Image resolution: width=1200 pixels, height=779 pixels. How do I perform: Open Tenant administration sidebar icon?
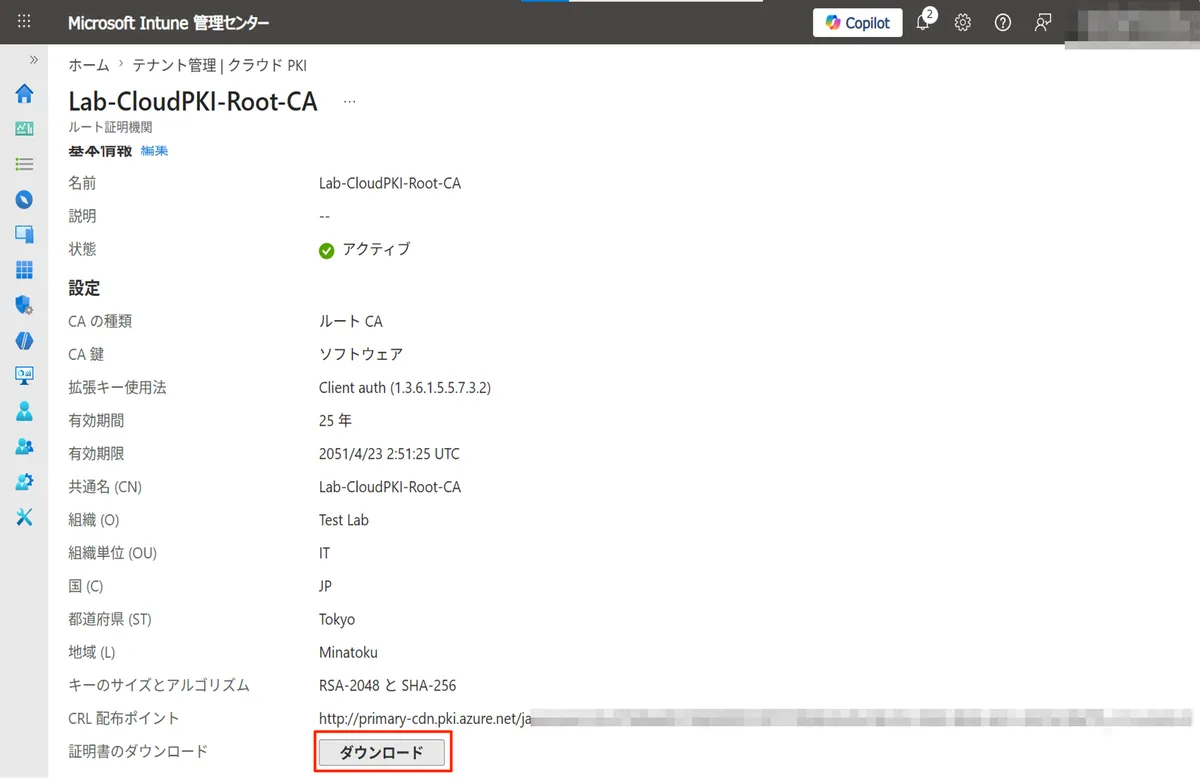24,481
